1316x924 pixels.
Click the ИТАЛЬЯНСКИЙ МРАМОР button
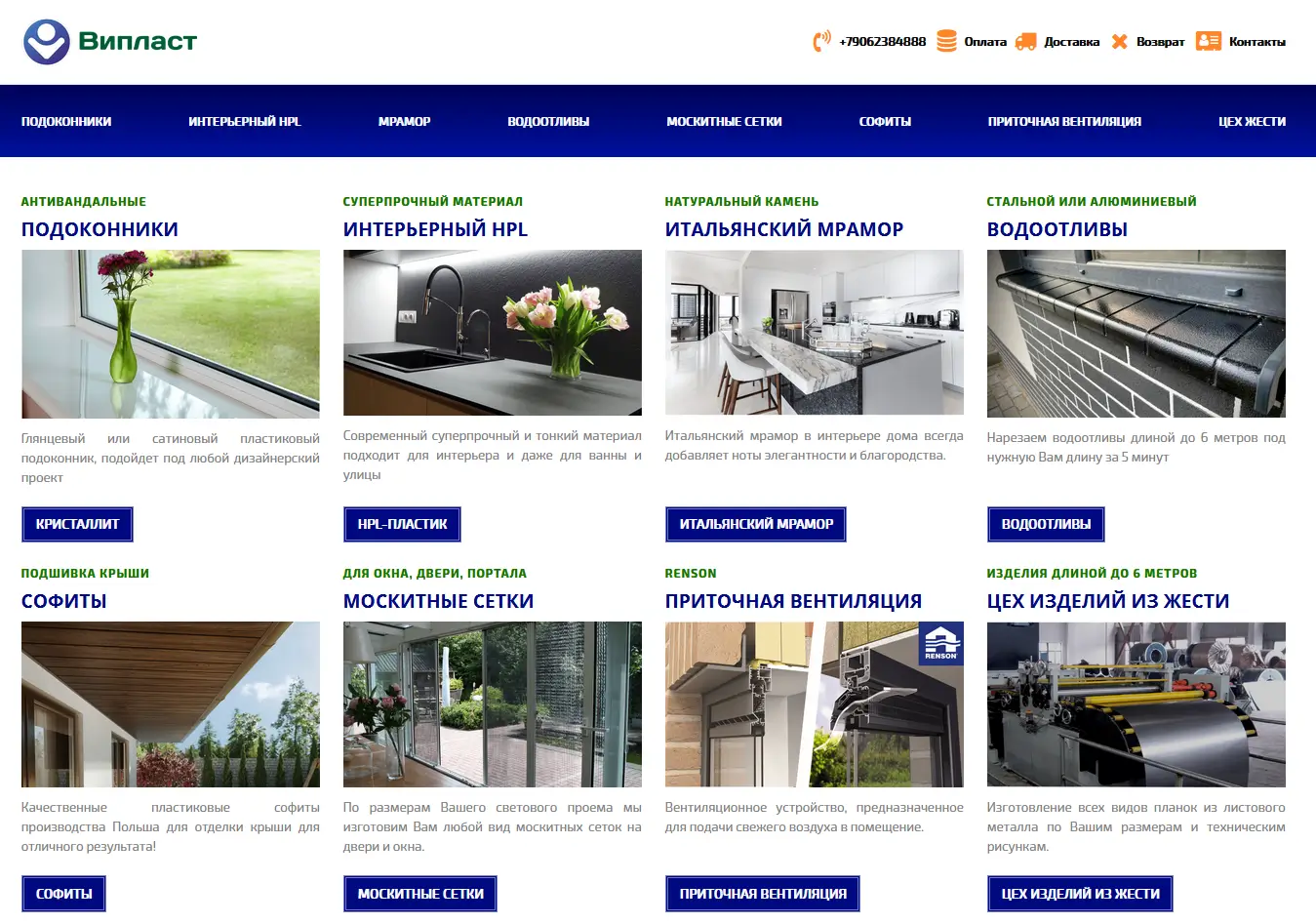(x=756, y=524)
